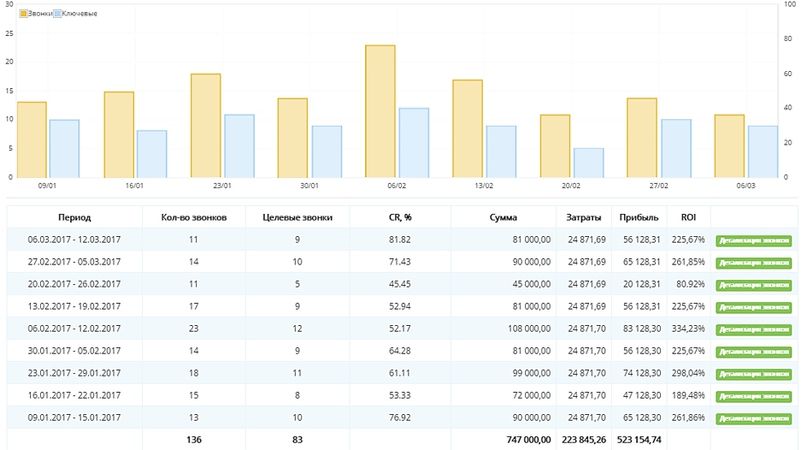Click the CR, % column header
The image size is (807, 450).
pyautogui.click(x=400, y=217)
